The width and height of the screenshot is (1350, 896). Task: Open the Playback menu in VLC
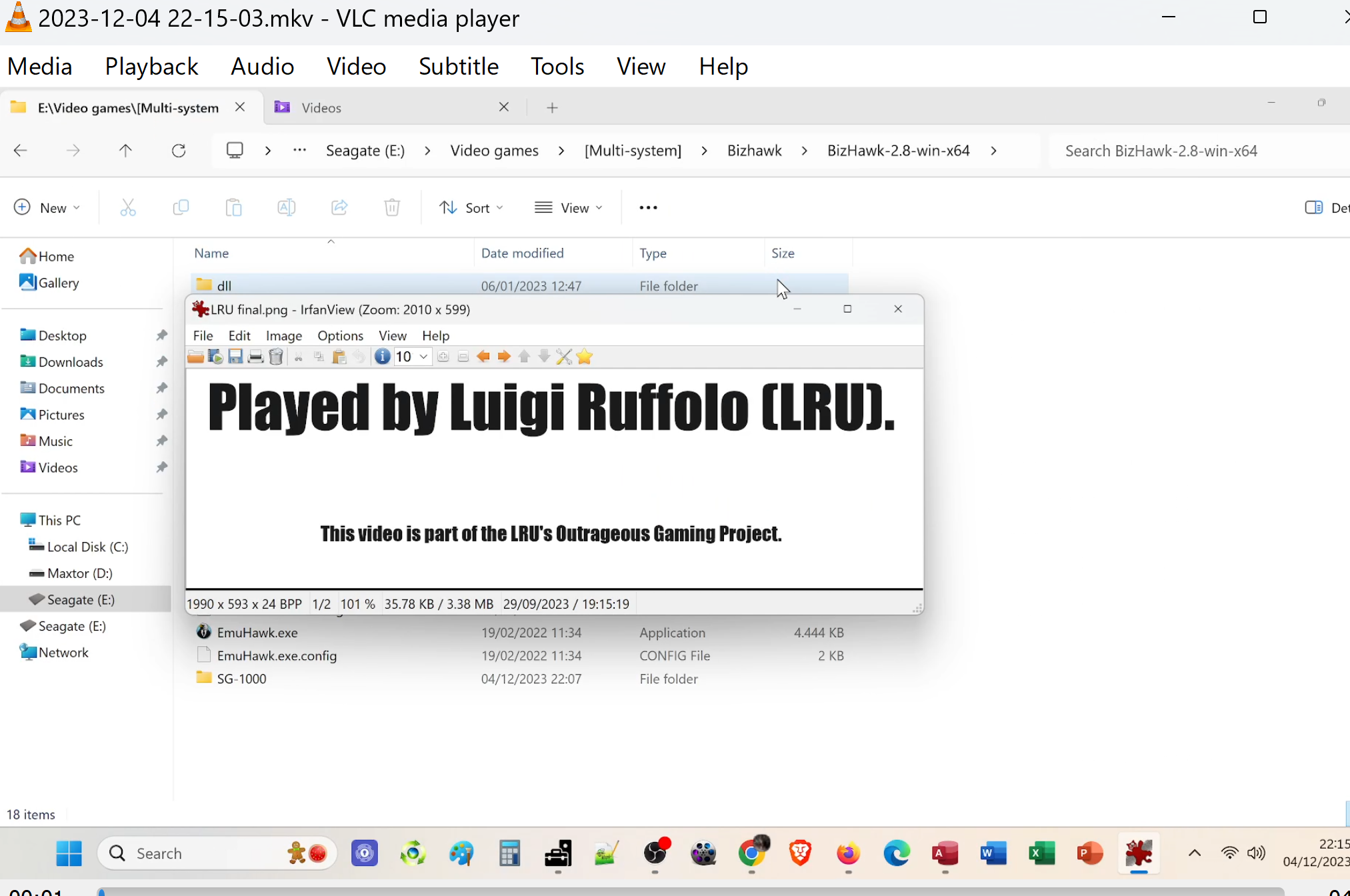pos(151,67)
